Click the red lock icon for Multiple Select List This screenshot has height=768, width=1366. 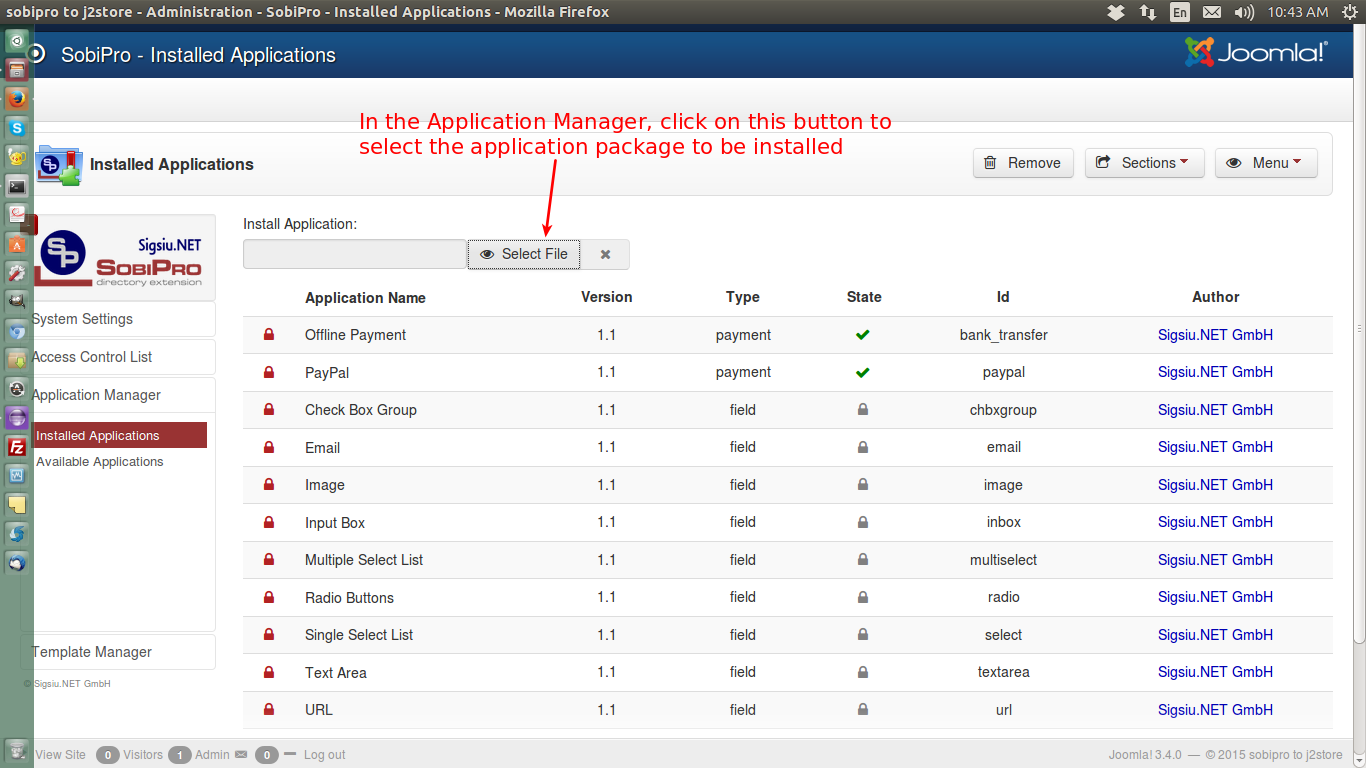click(x=269, y=560)
